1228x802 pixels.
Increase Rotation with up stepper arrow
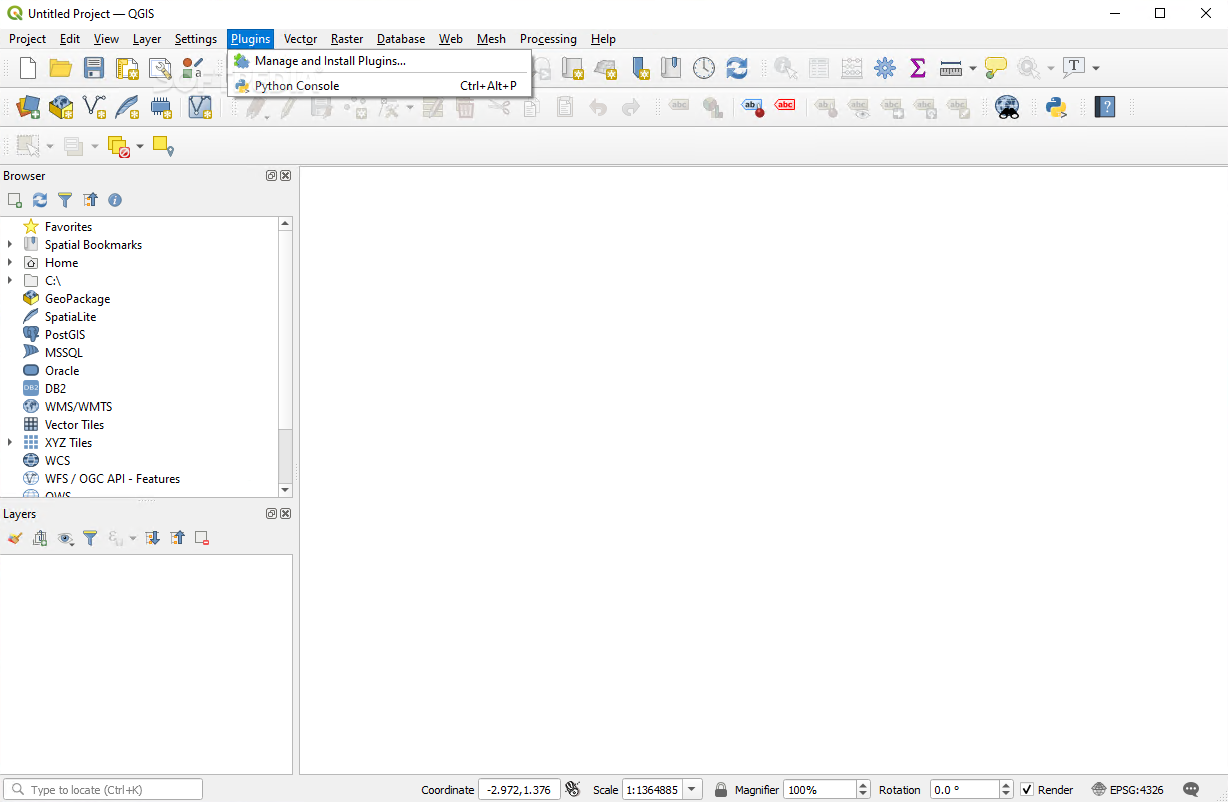[x=1006, y=785]
